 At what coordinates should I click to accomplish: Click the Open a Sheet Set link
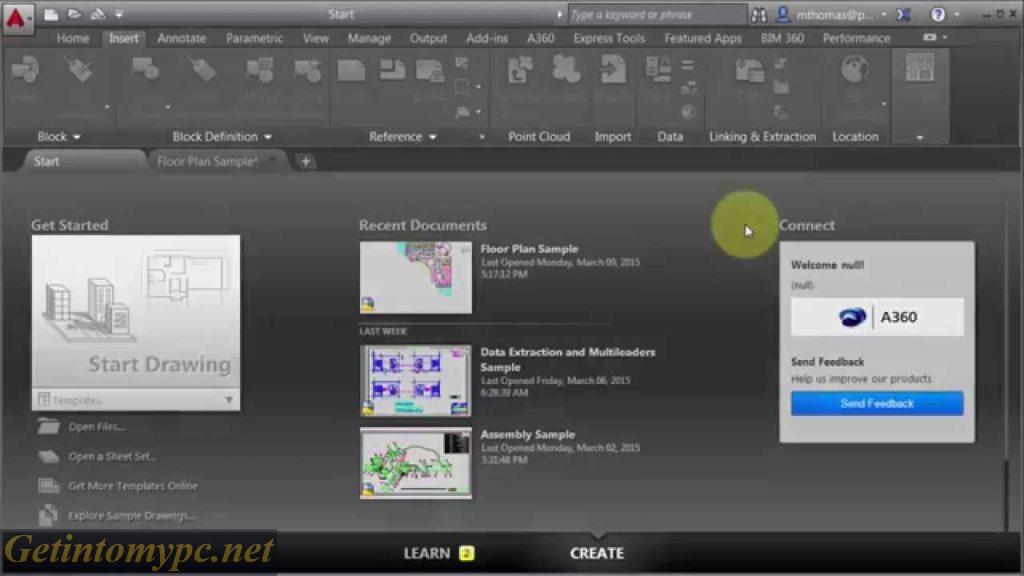click(111, 456)
